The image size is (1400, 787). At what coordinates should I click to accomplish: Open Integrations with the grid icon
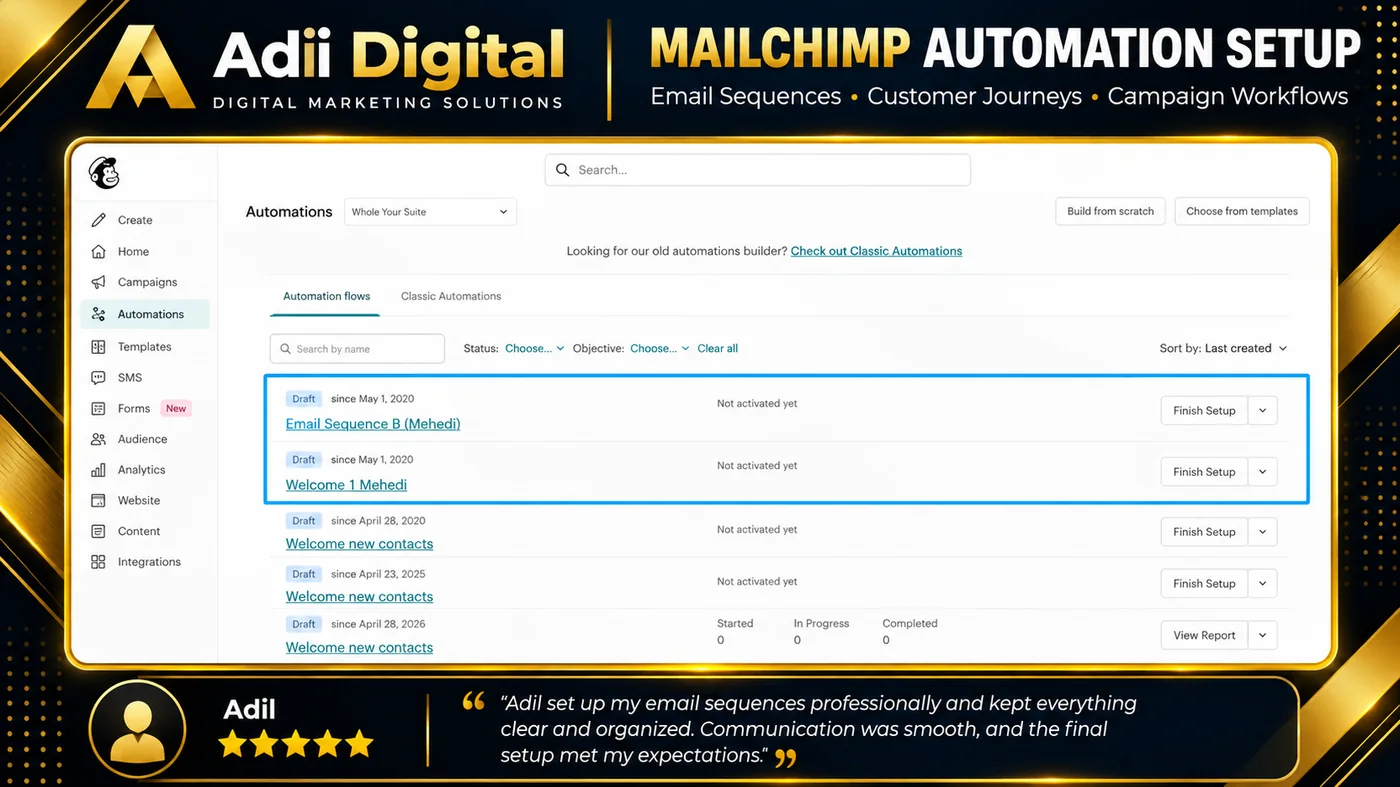click(98, 562)
